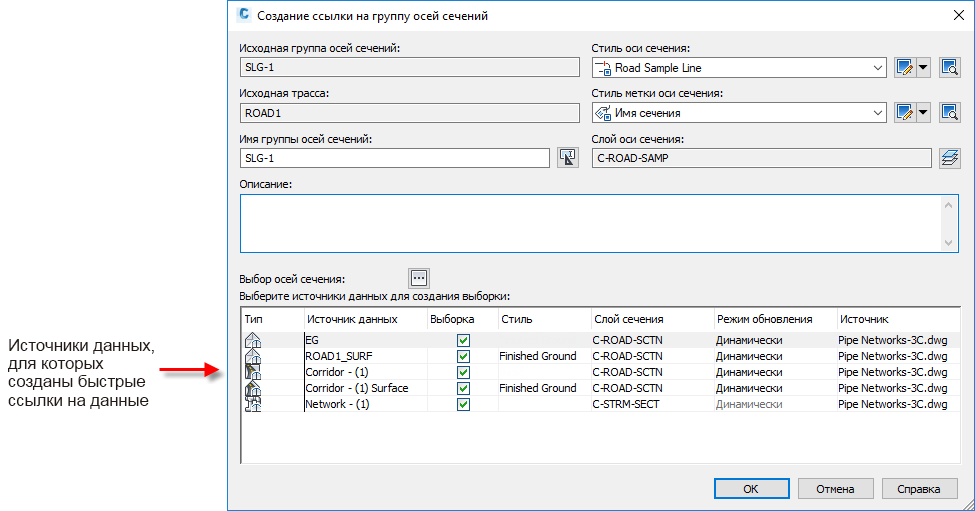Viewport: 975px width, 511px height.
Task: Click edit icon for section line style
Action: click(x=905, y=68)
